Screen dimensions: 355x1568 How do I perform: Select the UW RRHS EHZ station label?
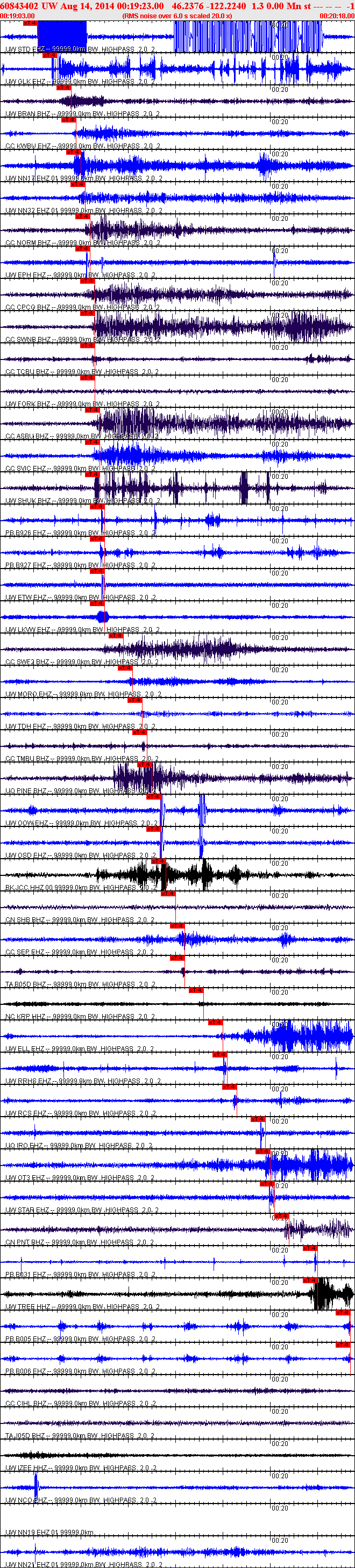pos(83,1082)
